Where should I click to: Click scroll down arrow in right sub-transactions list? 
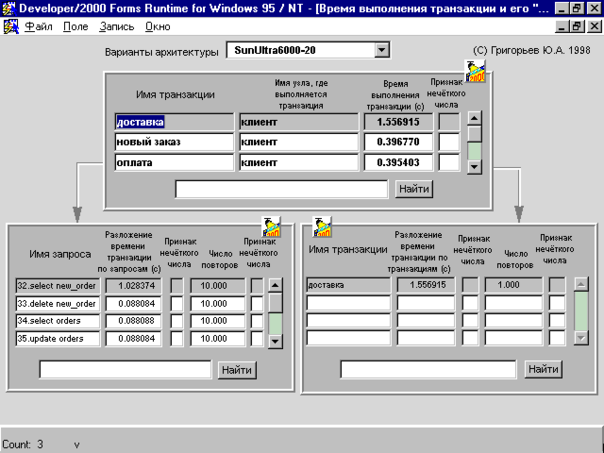point(581,338)
